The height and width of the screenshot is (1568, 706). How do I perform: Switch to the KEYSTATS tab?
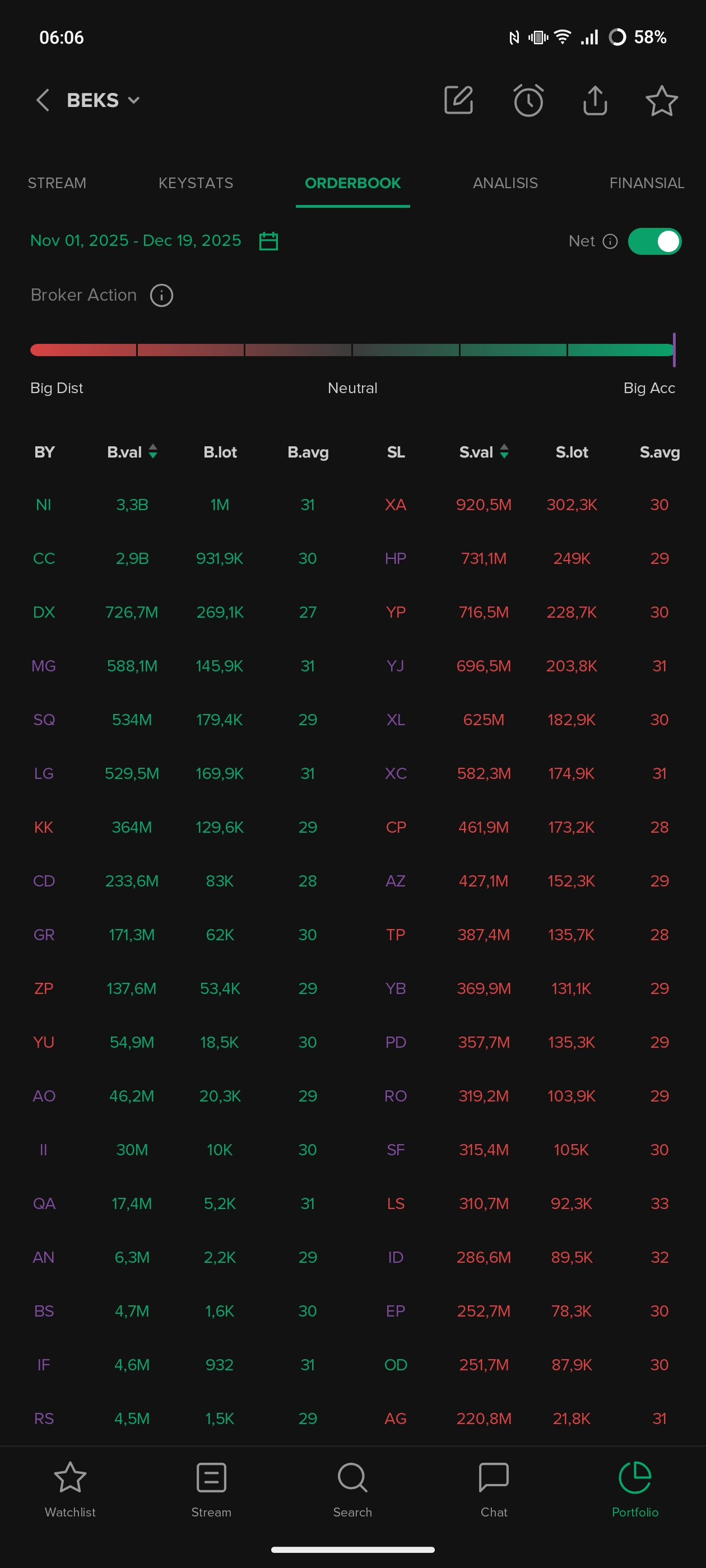pyautogui.click(x=196, y=183)
